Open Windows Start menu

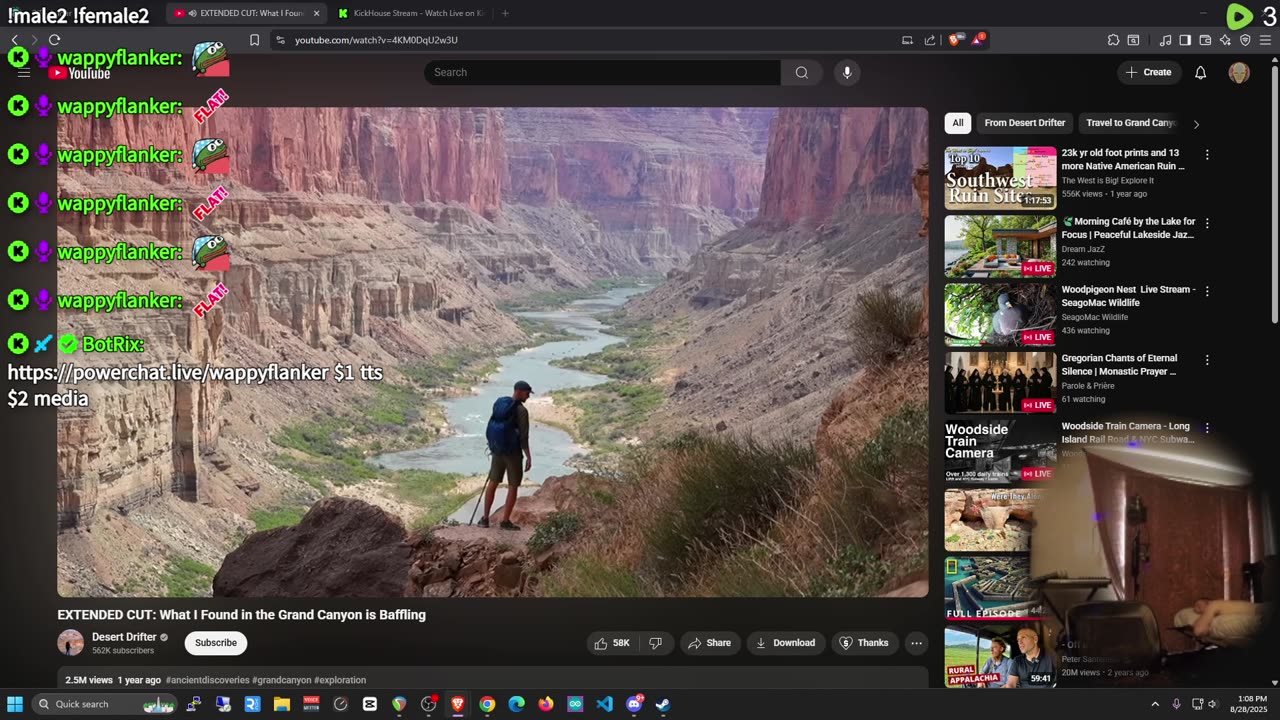pyautogui.click(x=15, y=704)
